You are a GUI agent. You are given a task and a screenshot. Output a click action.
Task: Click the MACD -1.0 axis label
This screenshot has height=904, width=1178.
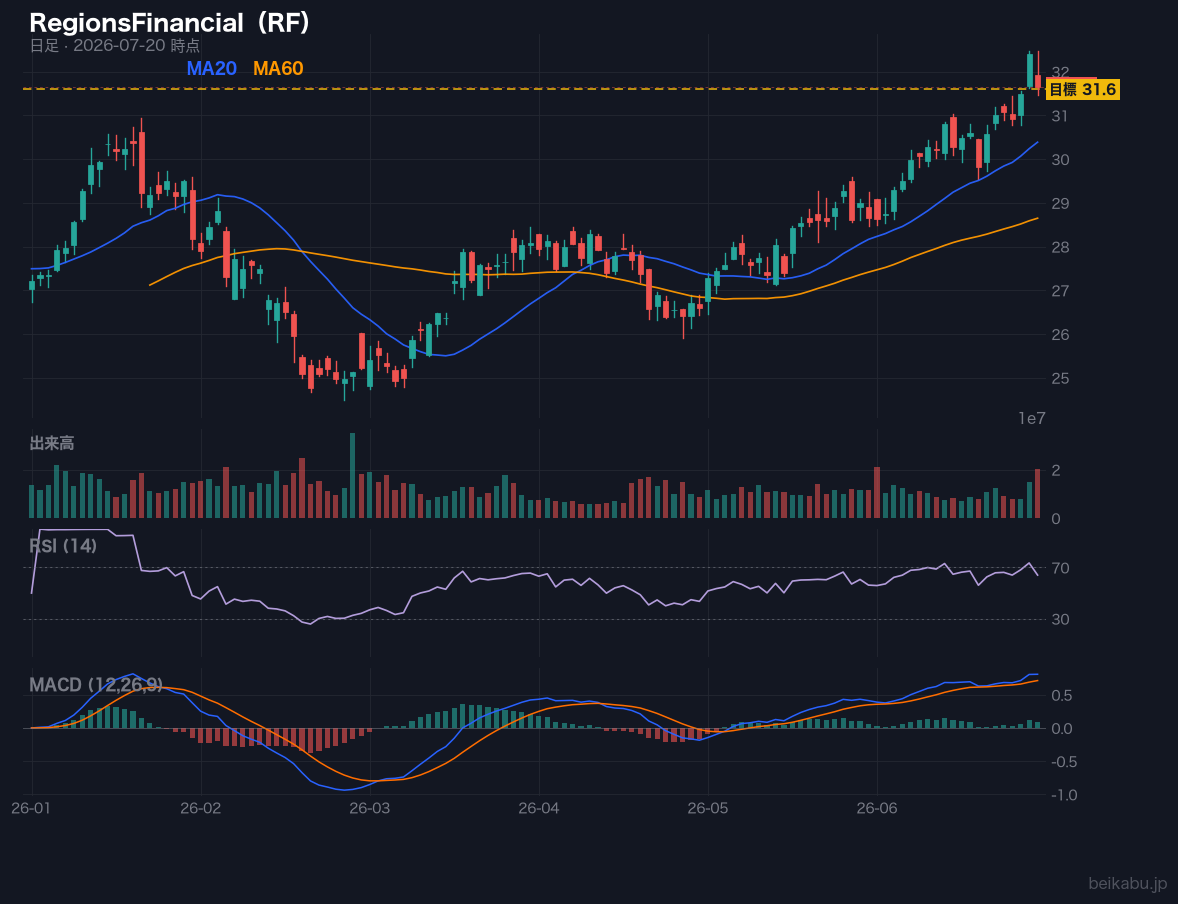tap(1064, 795)
